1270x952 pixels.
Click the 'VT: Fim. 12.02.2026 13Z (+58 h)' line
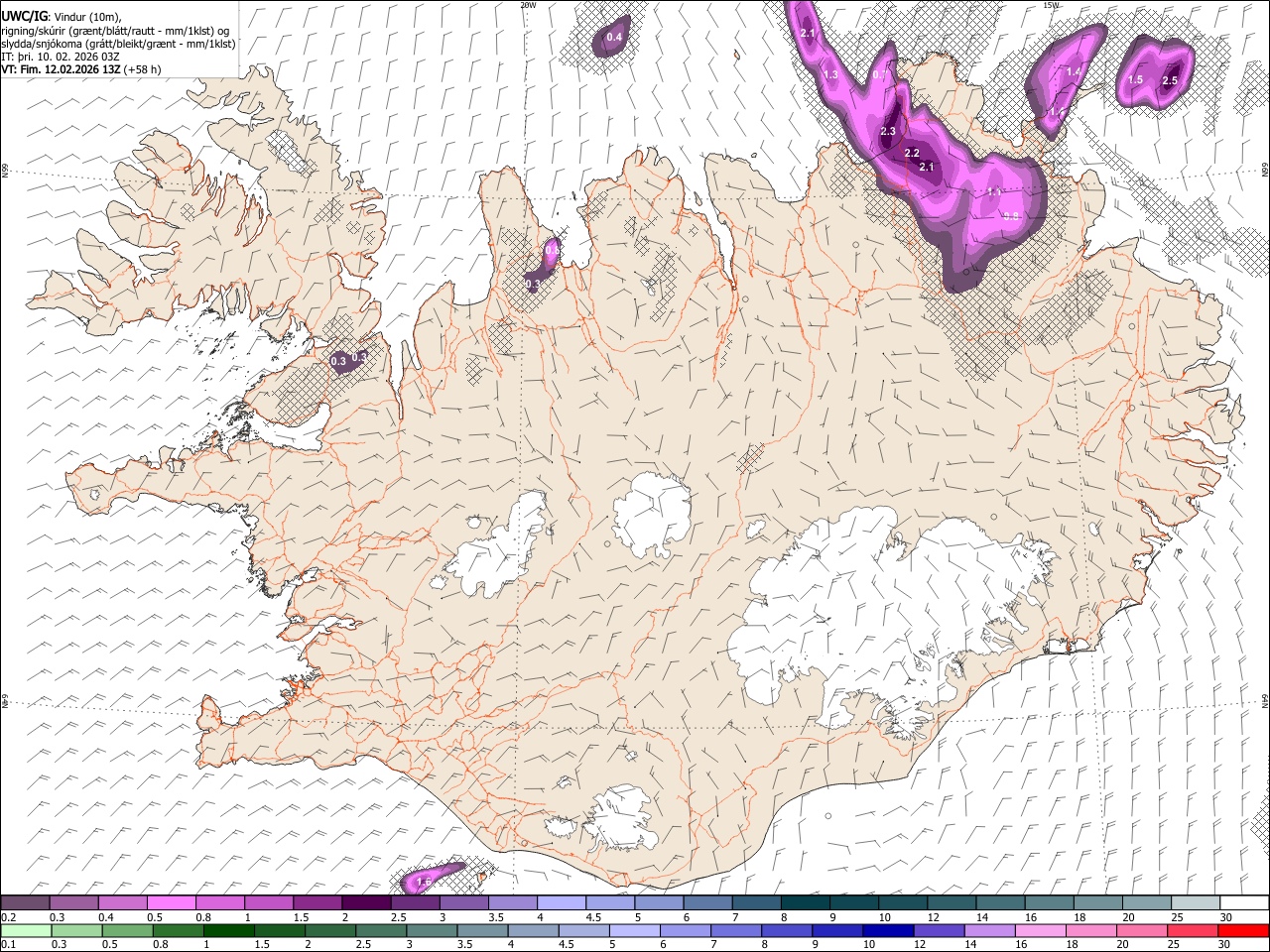pos(80,69)
